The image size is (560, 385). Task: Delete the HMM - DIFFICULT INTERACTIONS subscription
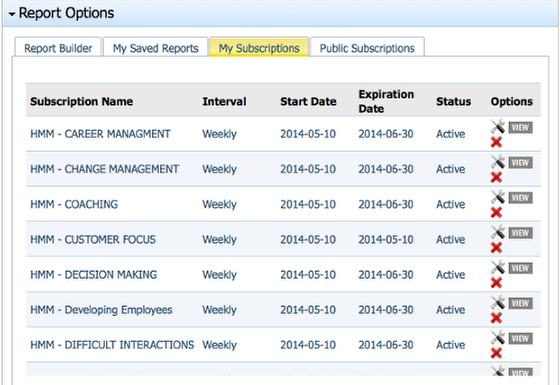(x=496, y=353)
